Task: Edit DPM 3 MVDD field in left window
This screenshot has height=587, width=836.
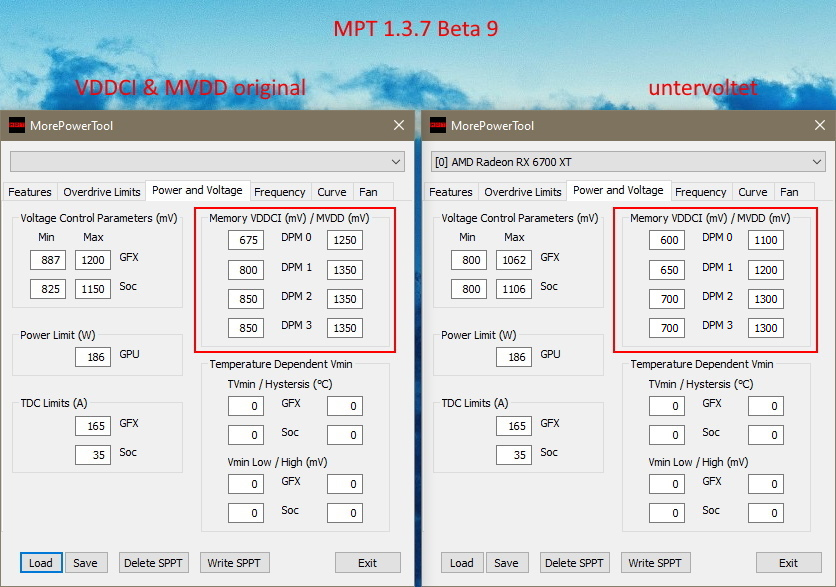Action: [345, 328]
